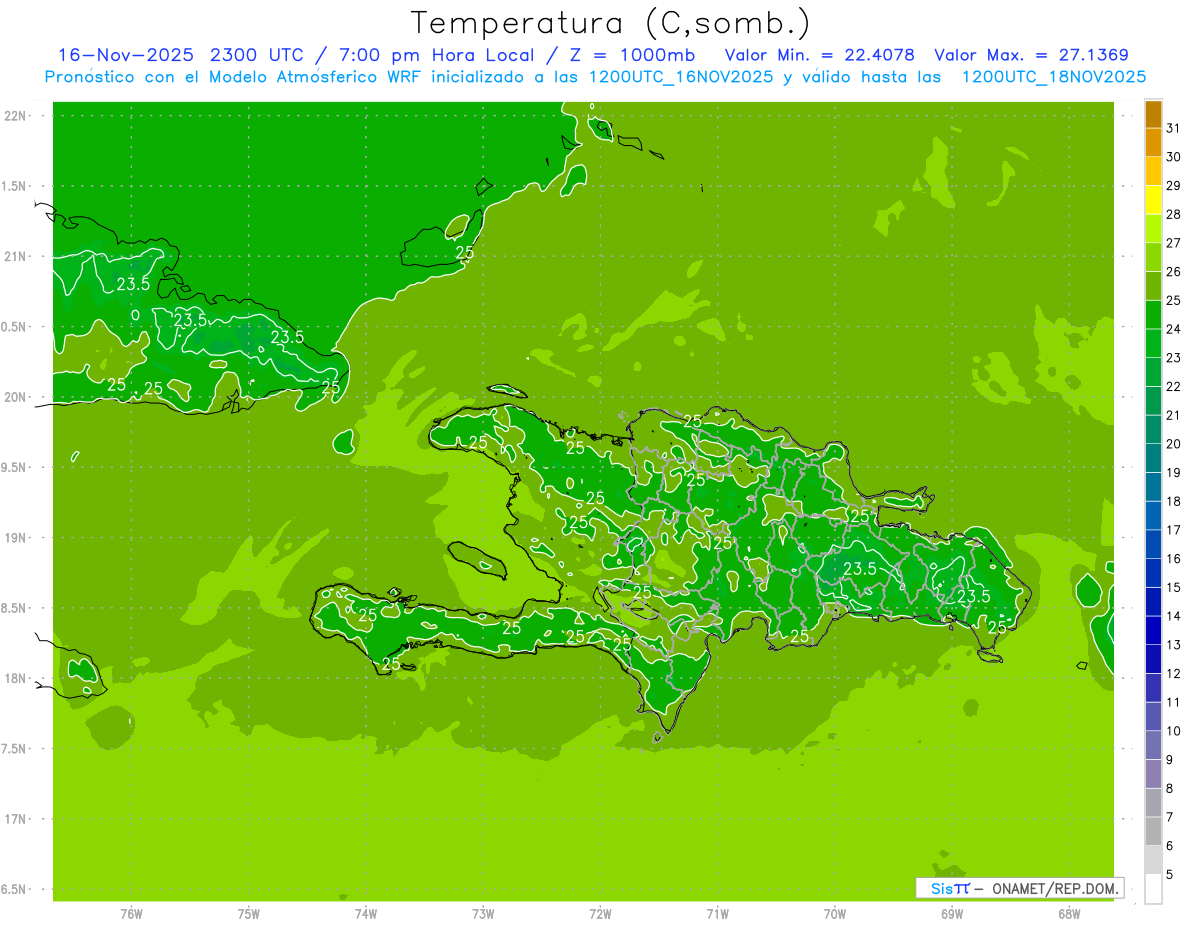Click the '70W' longitude axis label
The image size is (1200, 927).
pyautogui.click(x=834, y=914)
